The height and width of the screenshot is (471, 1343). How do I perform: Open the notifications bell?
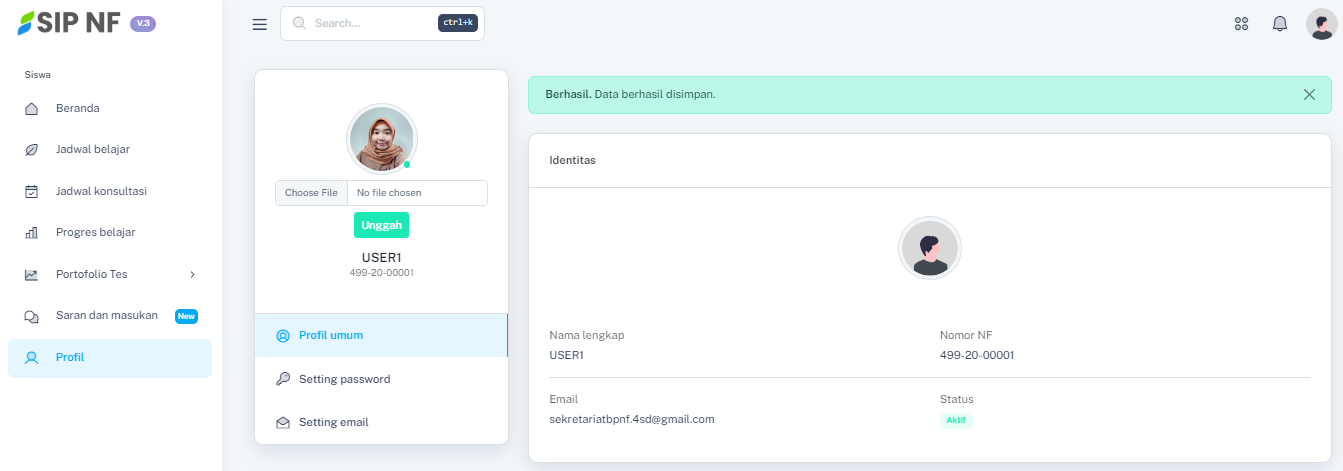click(x=1280, y=24)
